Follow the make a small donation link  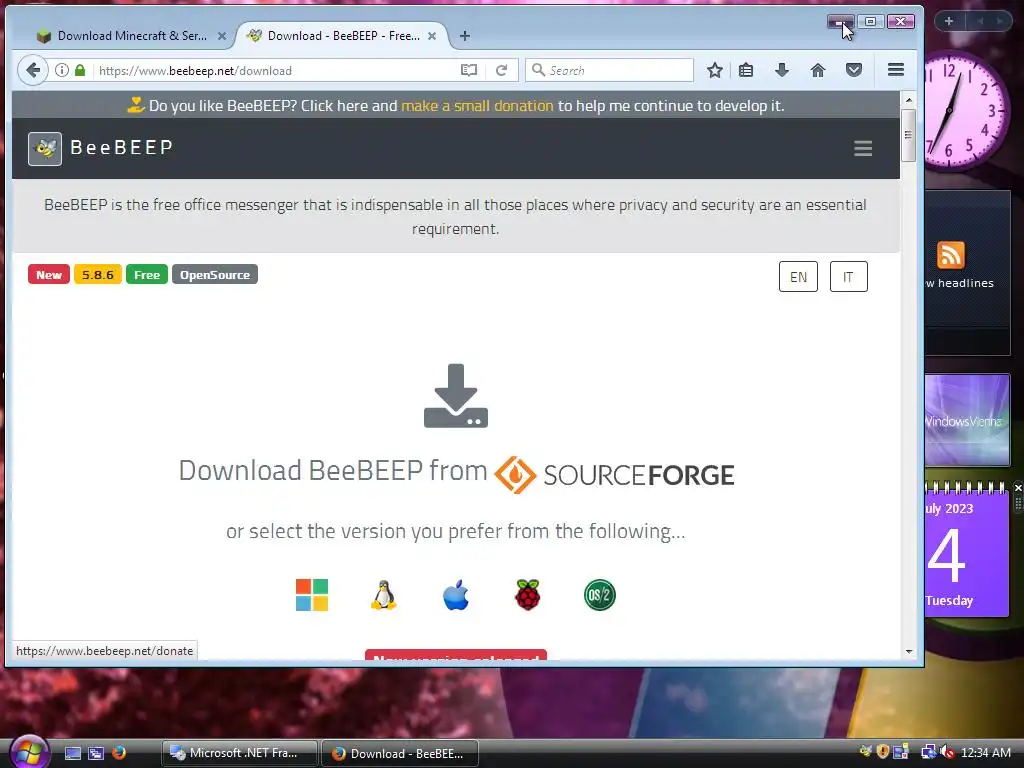click(477, 106)
